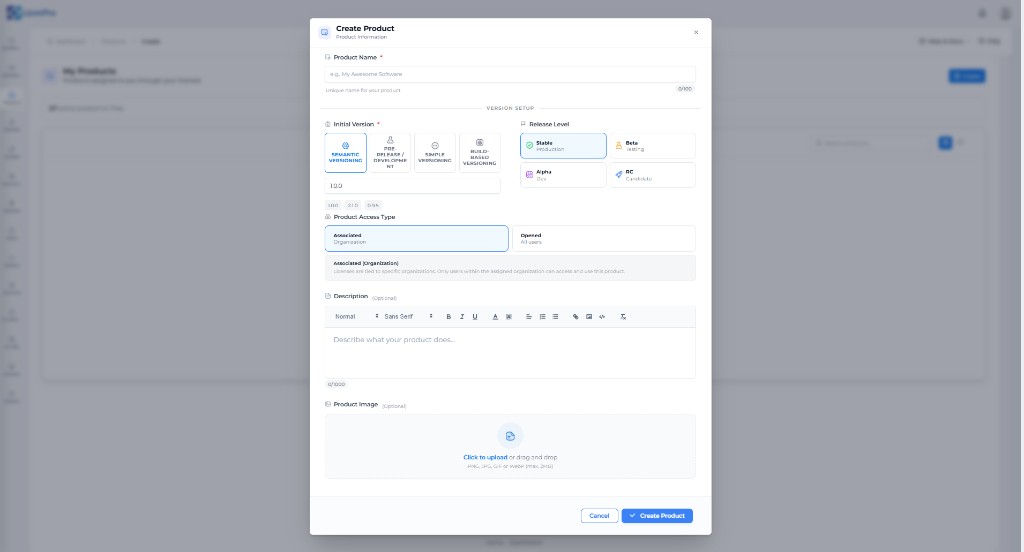Screen dimensions: 1024x552
Task: Choose Build-based Versioning scheme
Action: pos(479,153)
